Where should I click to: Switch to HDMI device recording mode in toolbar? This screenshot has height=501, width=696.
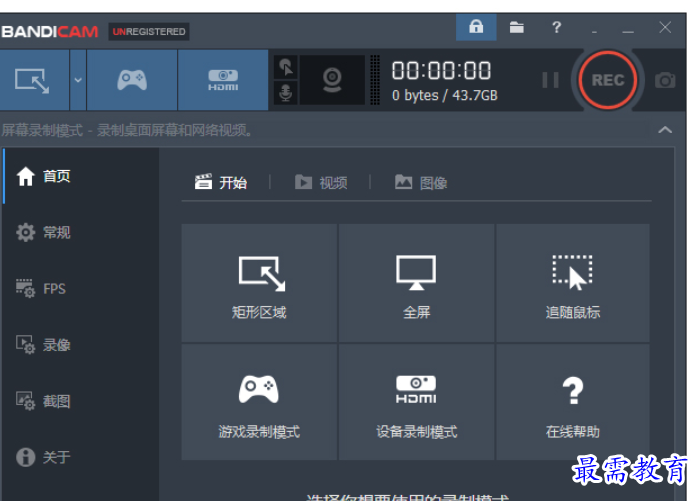[223, 80]
